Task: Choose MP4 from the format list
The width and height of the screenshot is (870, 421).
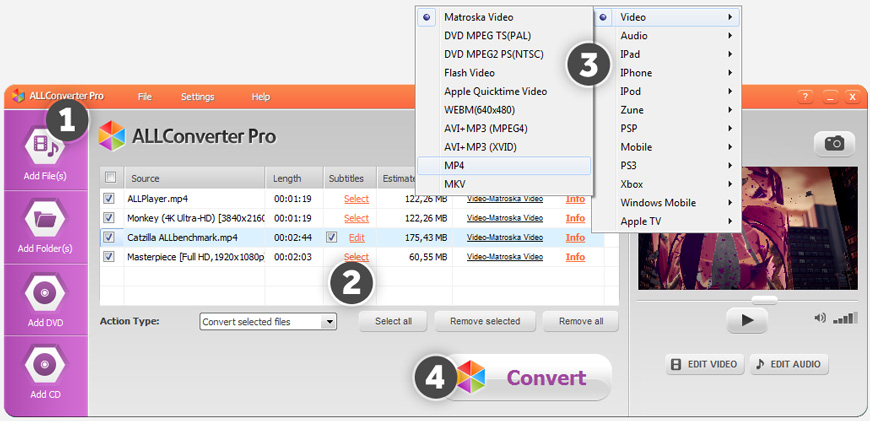Action: tap(504, 166)
